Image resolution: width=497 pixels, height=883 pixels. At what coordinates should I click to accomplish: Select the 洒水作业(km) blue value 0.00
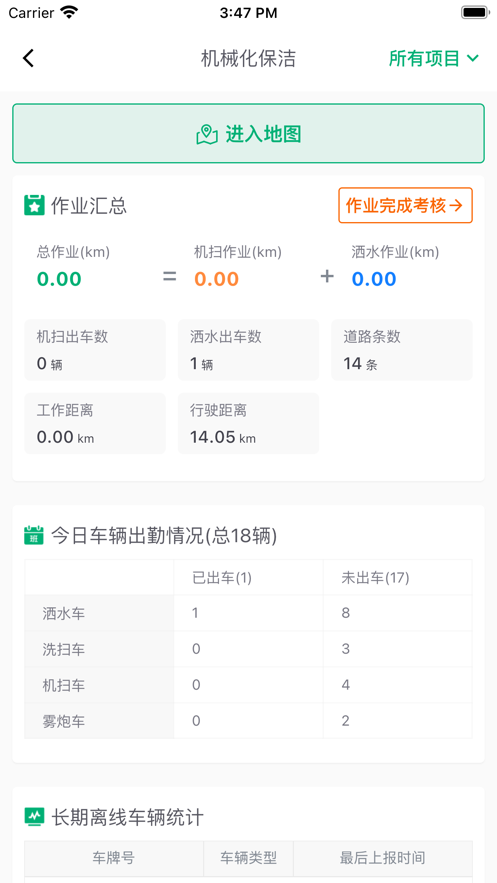[374, 279]
